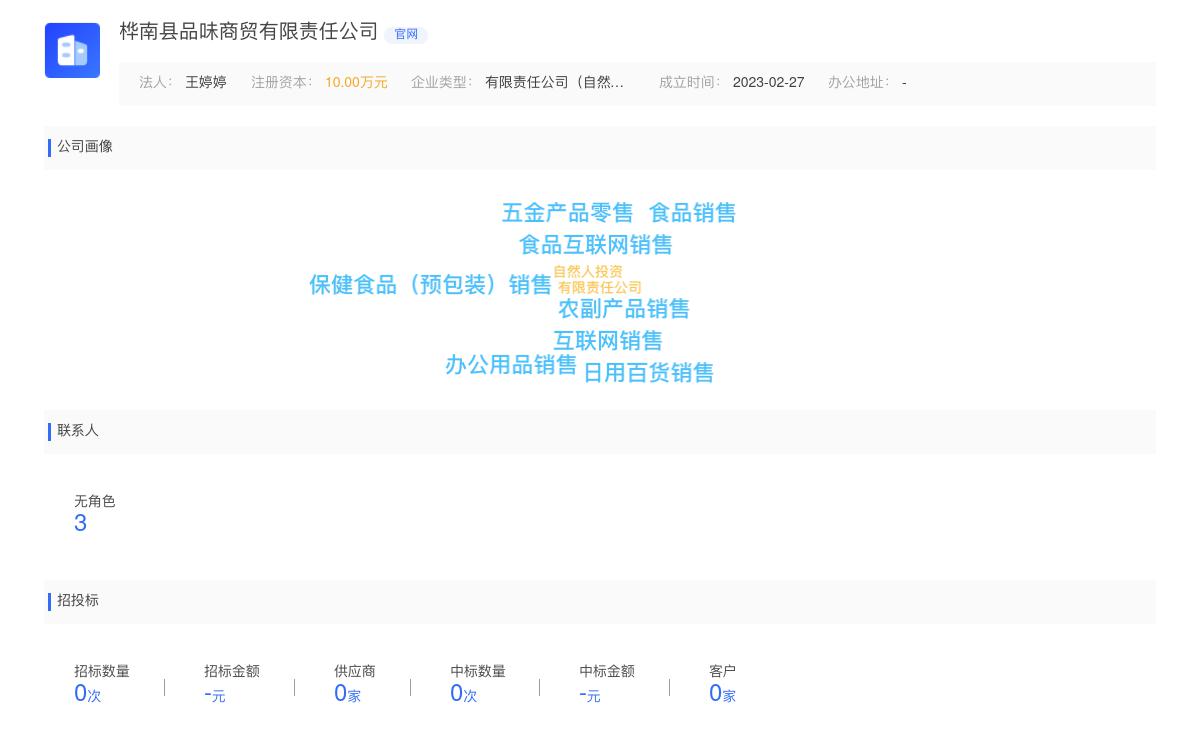Select the yellow 自然人投资 tag
The image size is (1200, 752).
[x=588, y=272]
